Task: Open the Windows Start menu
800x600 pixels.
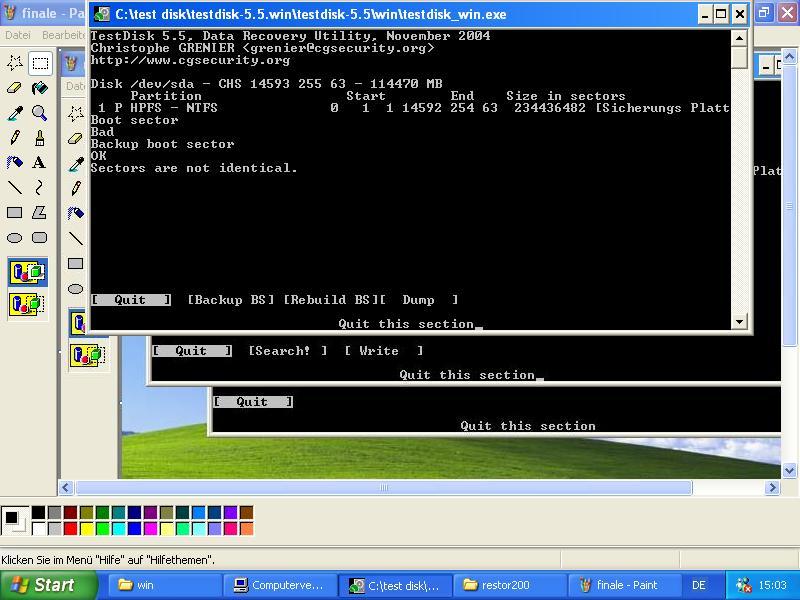Action: [48, 585]
